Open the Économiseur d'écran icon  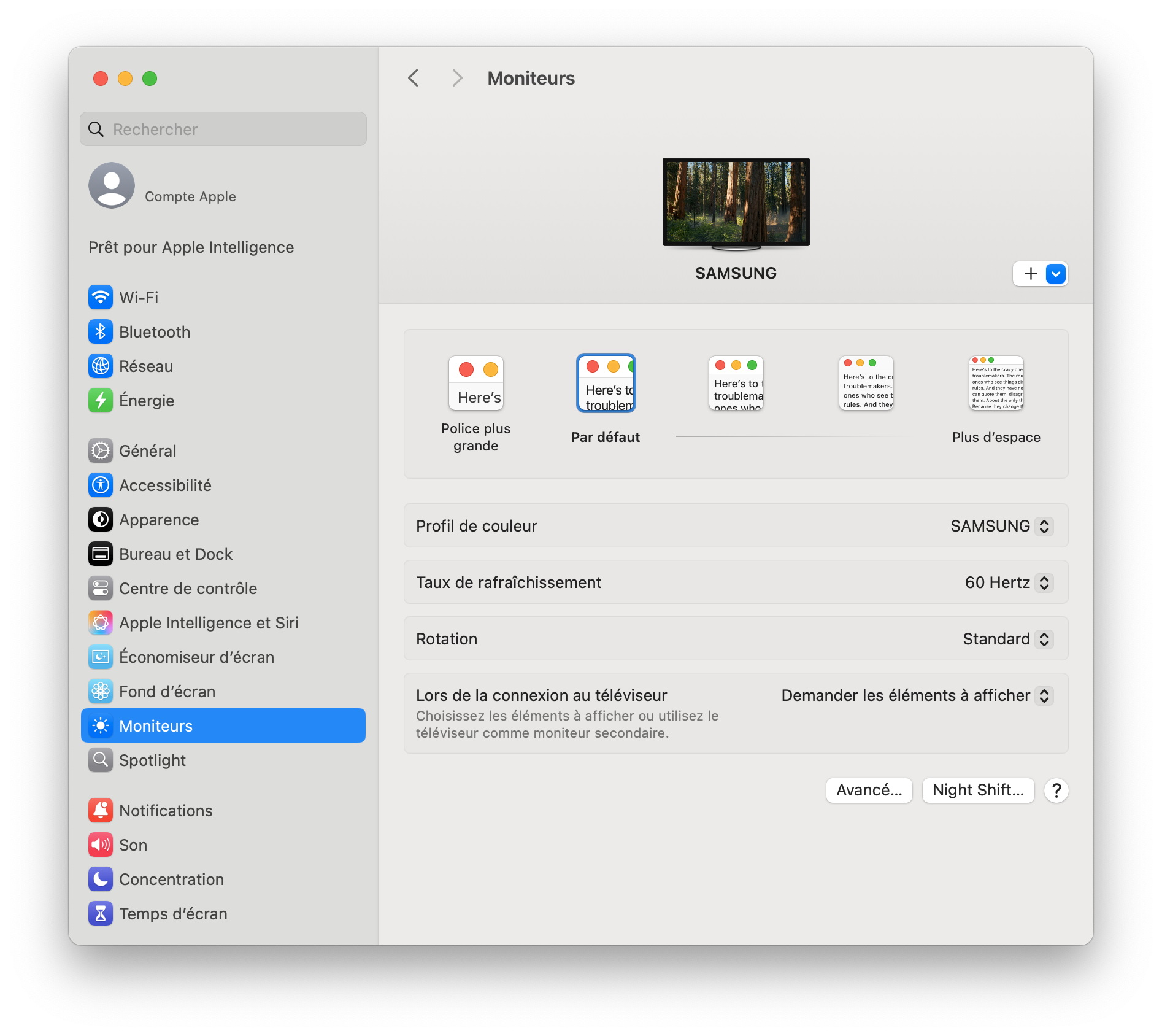[101, 657]
